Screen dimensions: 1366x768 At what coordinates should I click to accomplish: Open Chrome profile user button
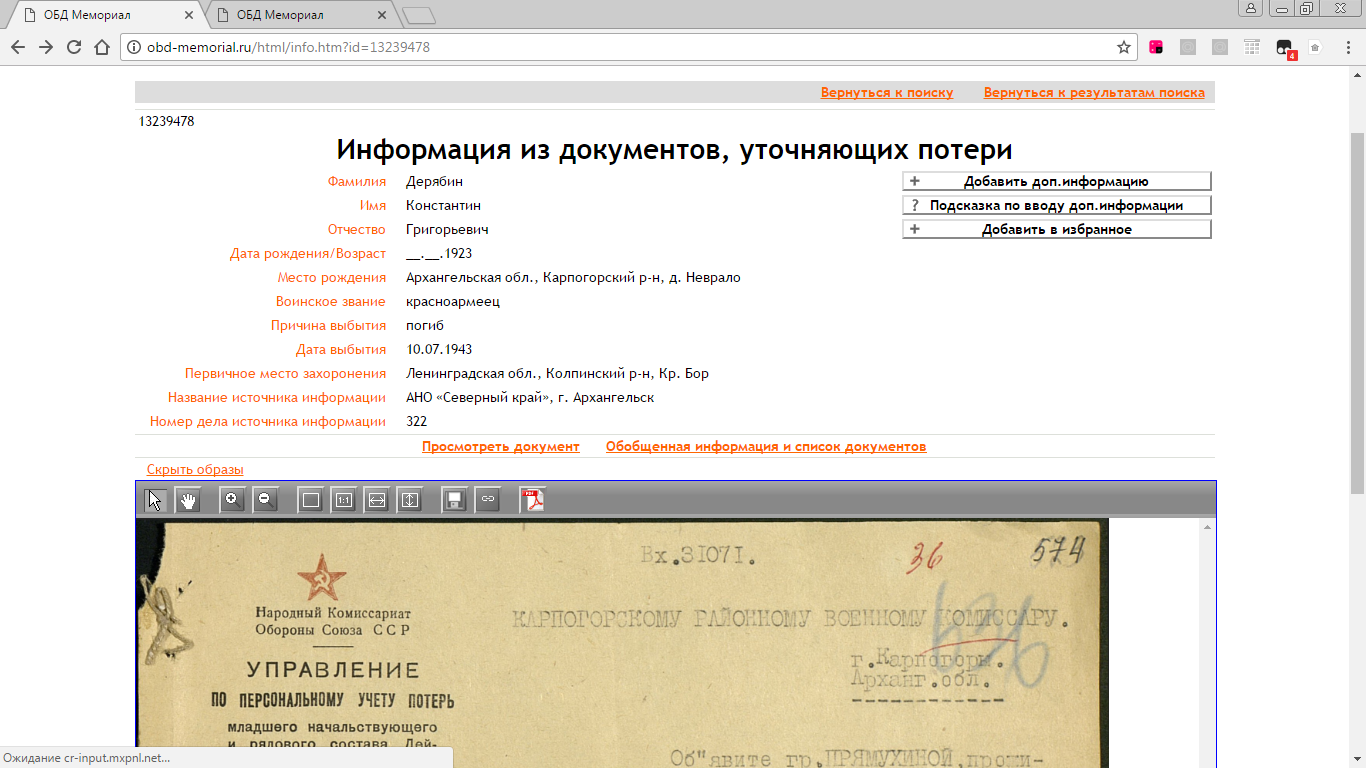(1251, 8)
